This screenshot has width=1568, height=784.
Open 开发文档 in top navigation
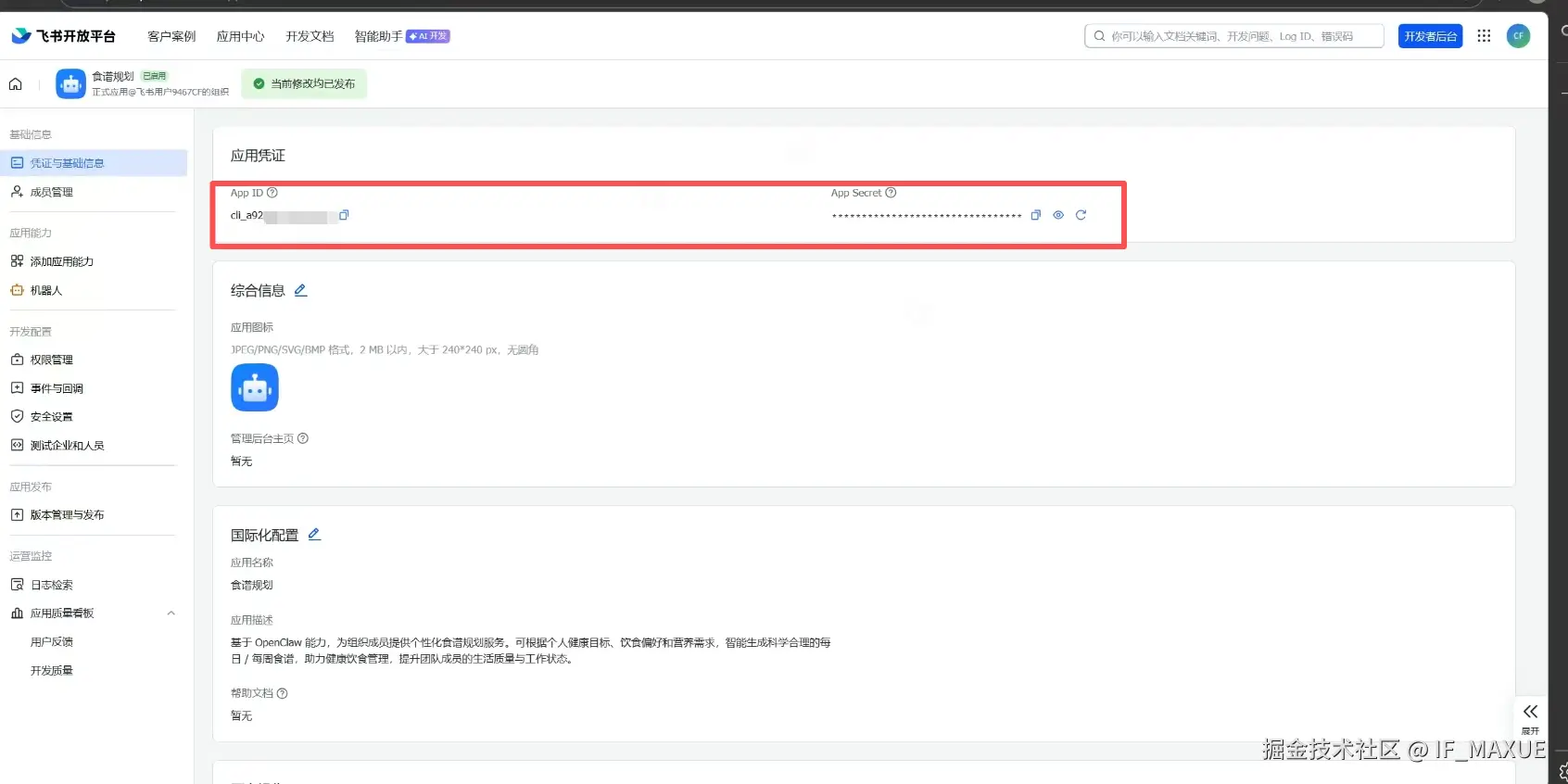click(310, 36)
